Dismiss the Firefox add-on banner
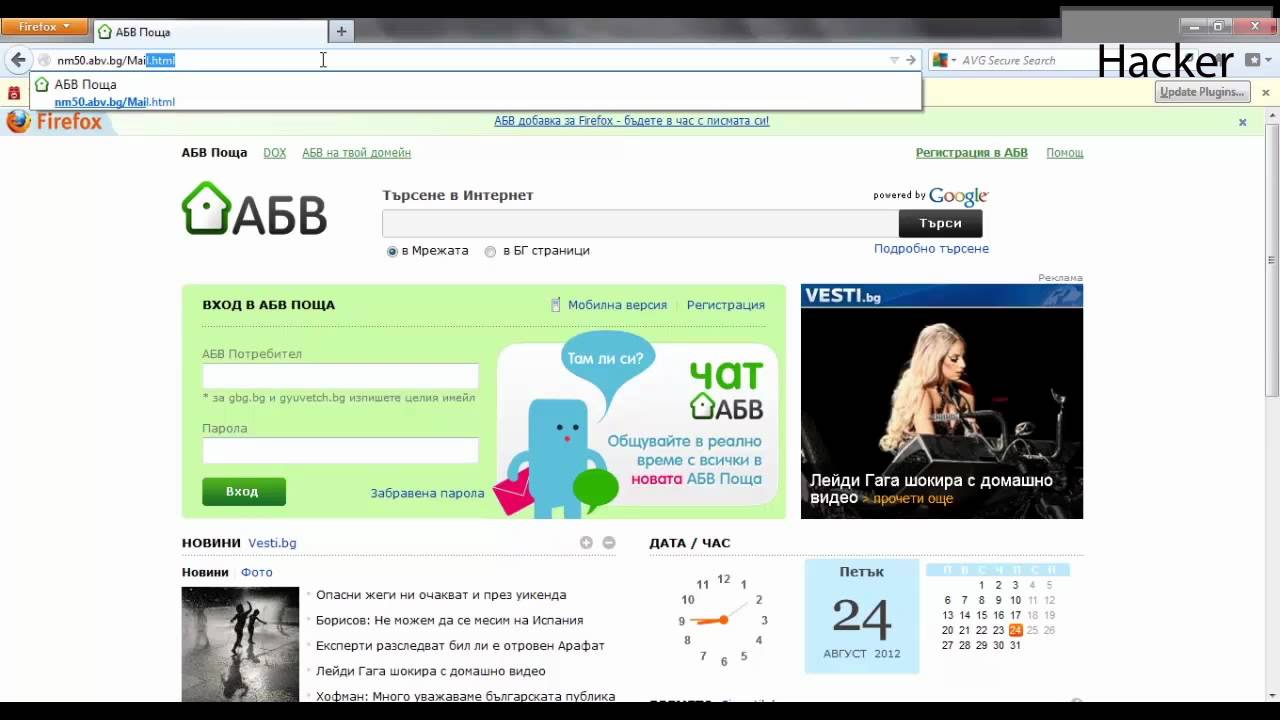Screen dimensions: 1280x720 pos(1243,122)
